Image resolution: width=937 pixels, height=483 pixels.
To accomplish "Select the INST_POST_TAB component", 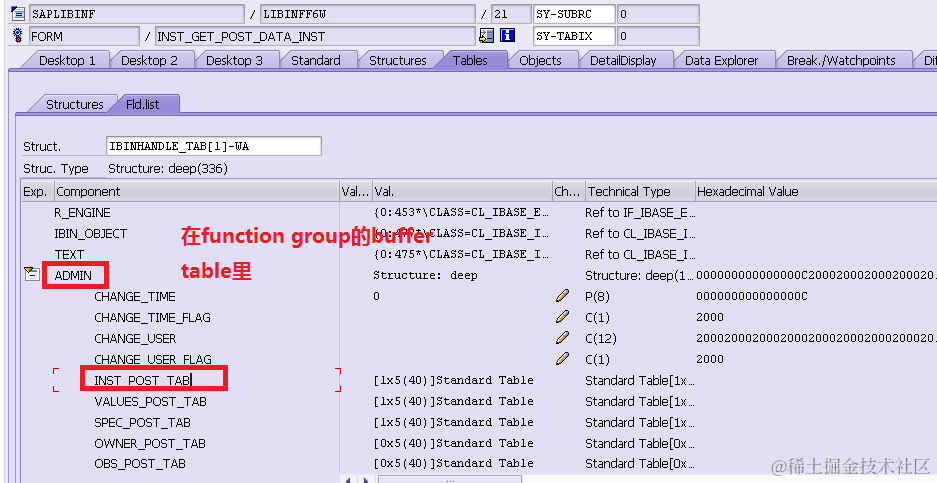I will point(142,380).
